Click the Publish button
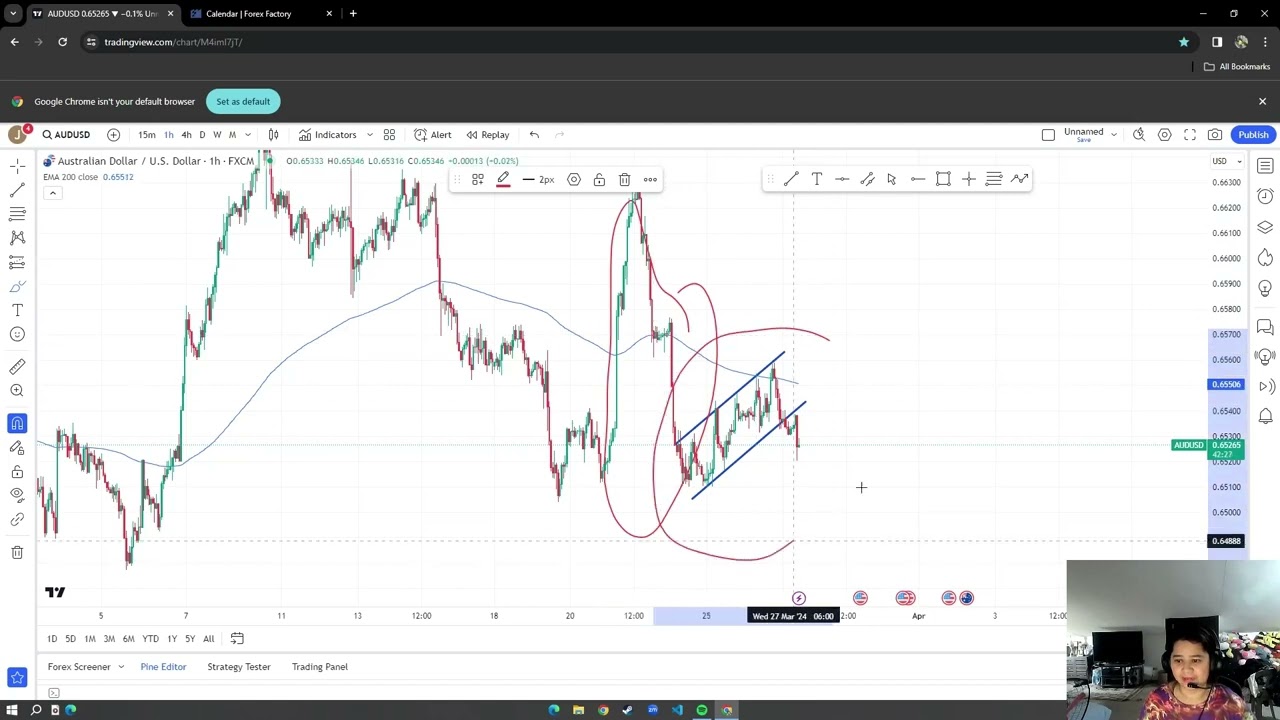 (x=1253, y=135)
